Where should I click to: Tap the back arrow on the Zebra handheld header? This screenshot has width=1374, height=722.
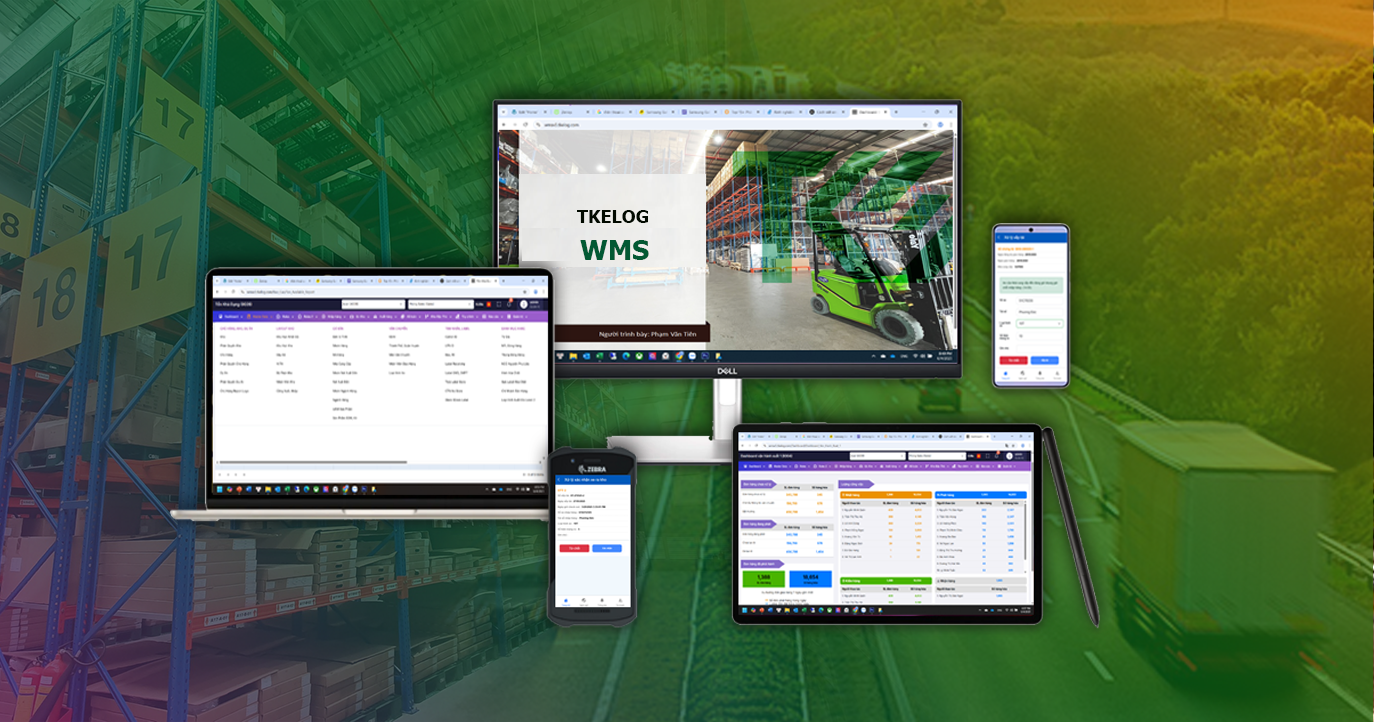coord(559,480)
